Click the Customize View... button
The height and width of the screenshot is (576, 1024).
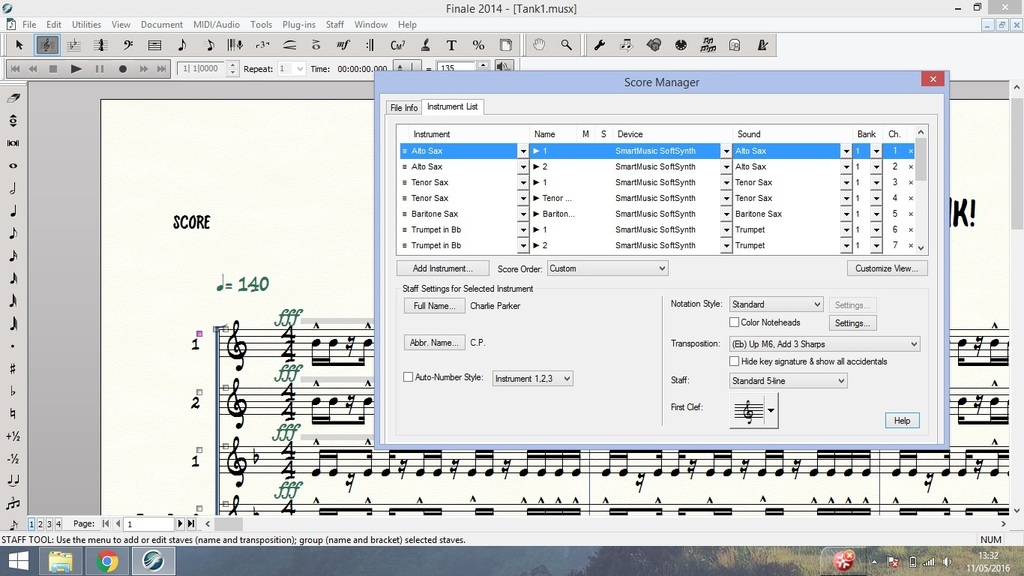887,268
